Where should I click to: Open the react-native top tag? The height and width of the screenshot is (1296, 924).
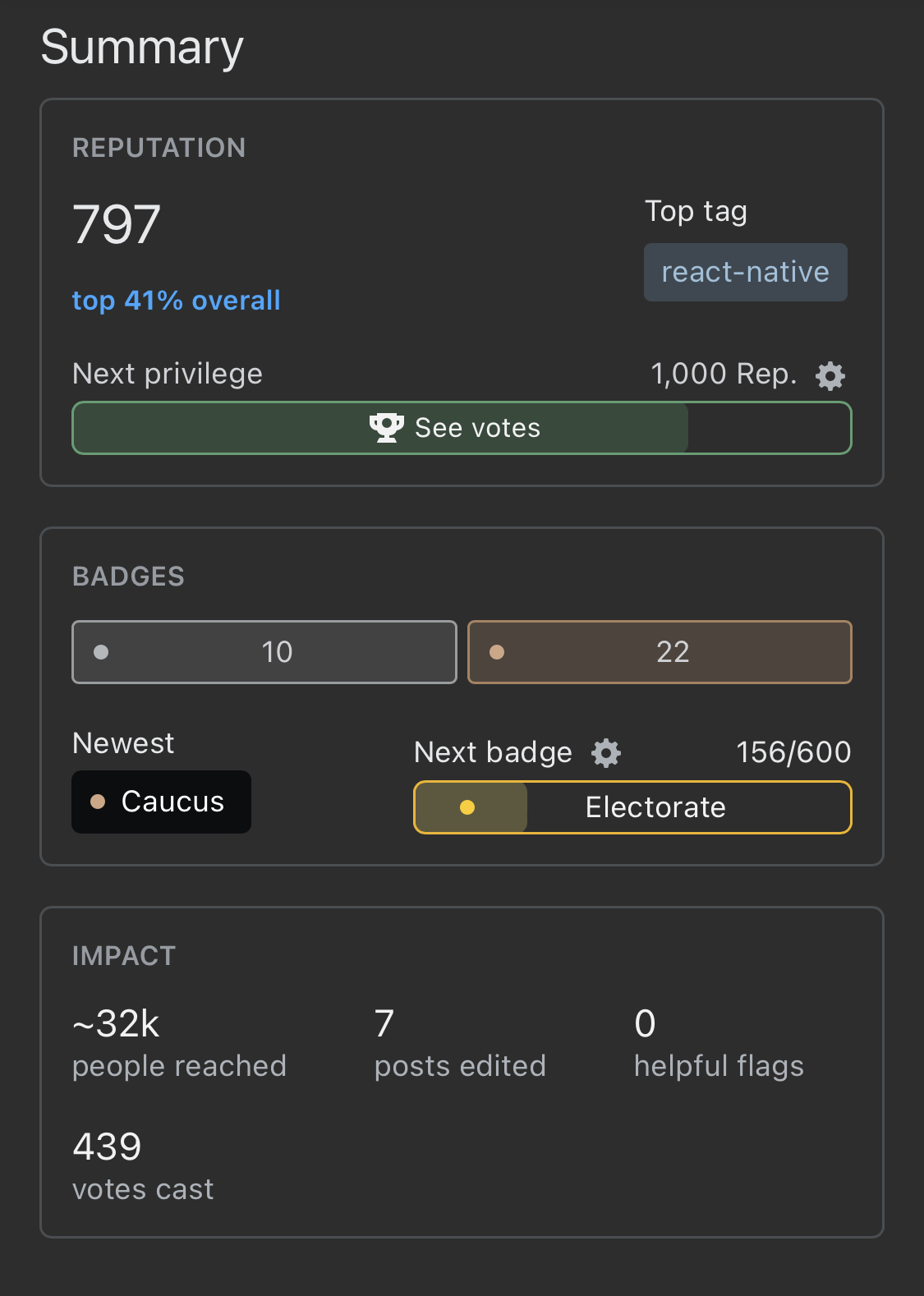[x=746, y=272]
